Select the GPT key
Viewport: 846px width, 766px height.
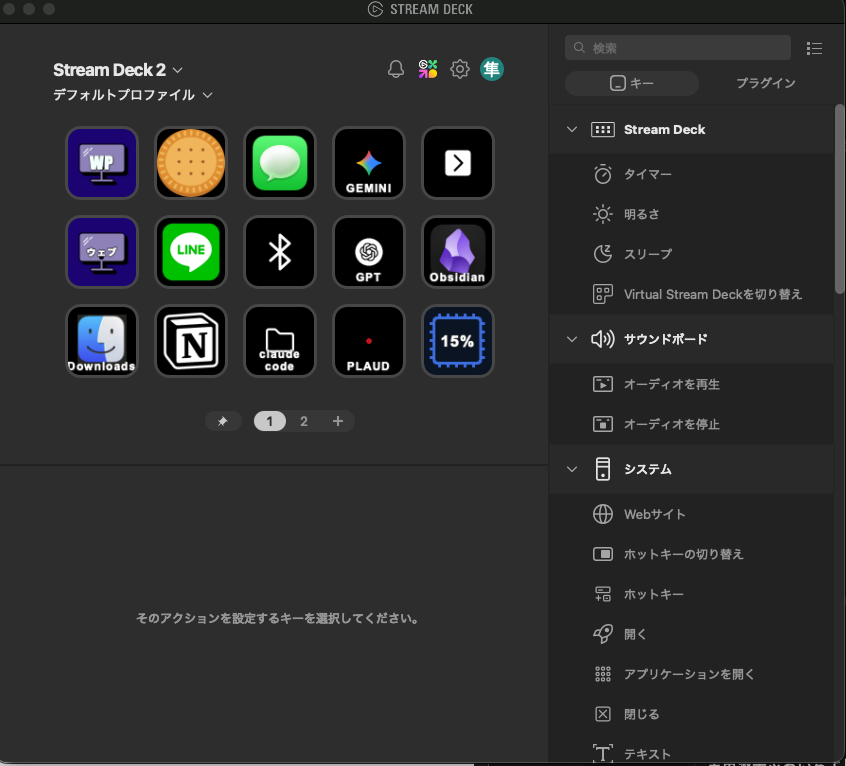(369, 252)
